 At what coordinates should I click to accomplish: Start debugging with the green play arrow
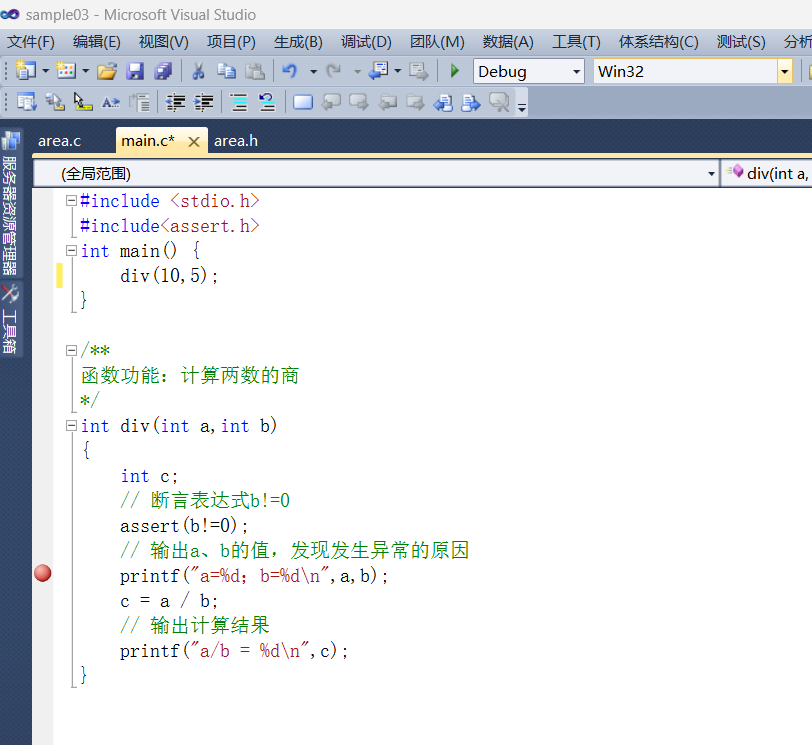pyautogui.click(x=455, y=71)
